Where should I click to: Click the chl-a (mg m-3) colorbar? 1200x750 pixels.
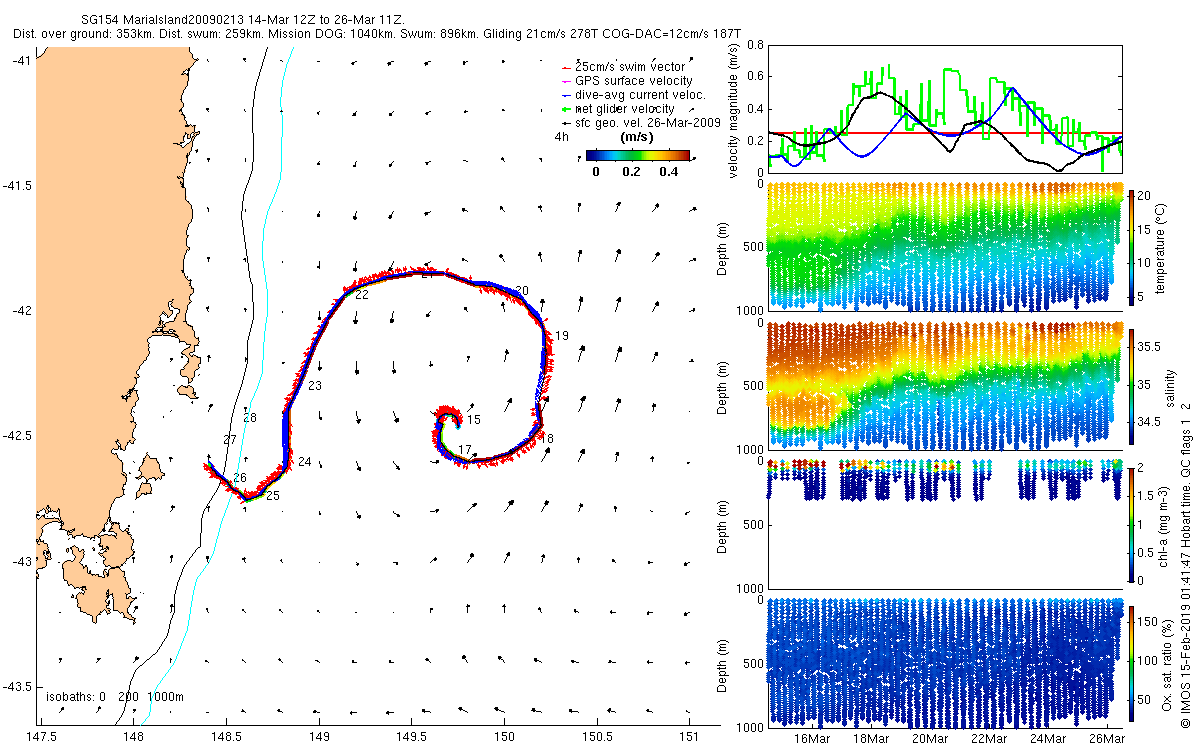[1132, 524]
